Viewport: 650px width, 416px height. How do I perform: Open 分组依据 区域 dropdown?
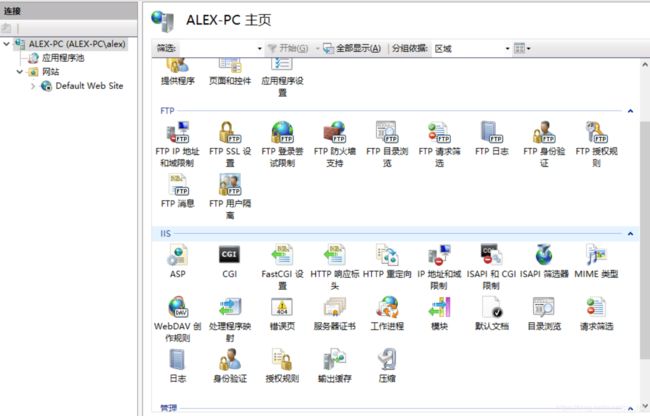[x=507, y=48]
